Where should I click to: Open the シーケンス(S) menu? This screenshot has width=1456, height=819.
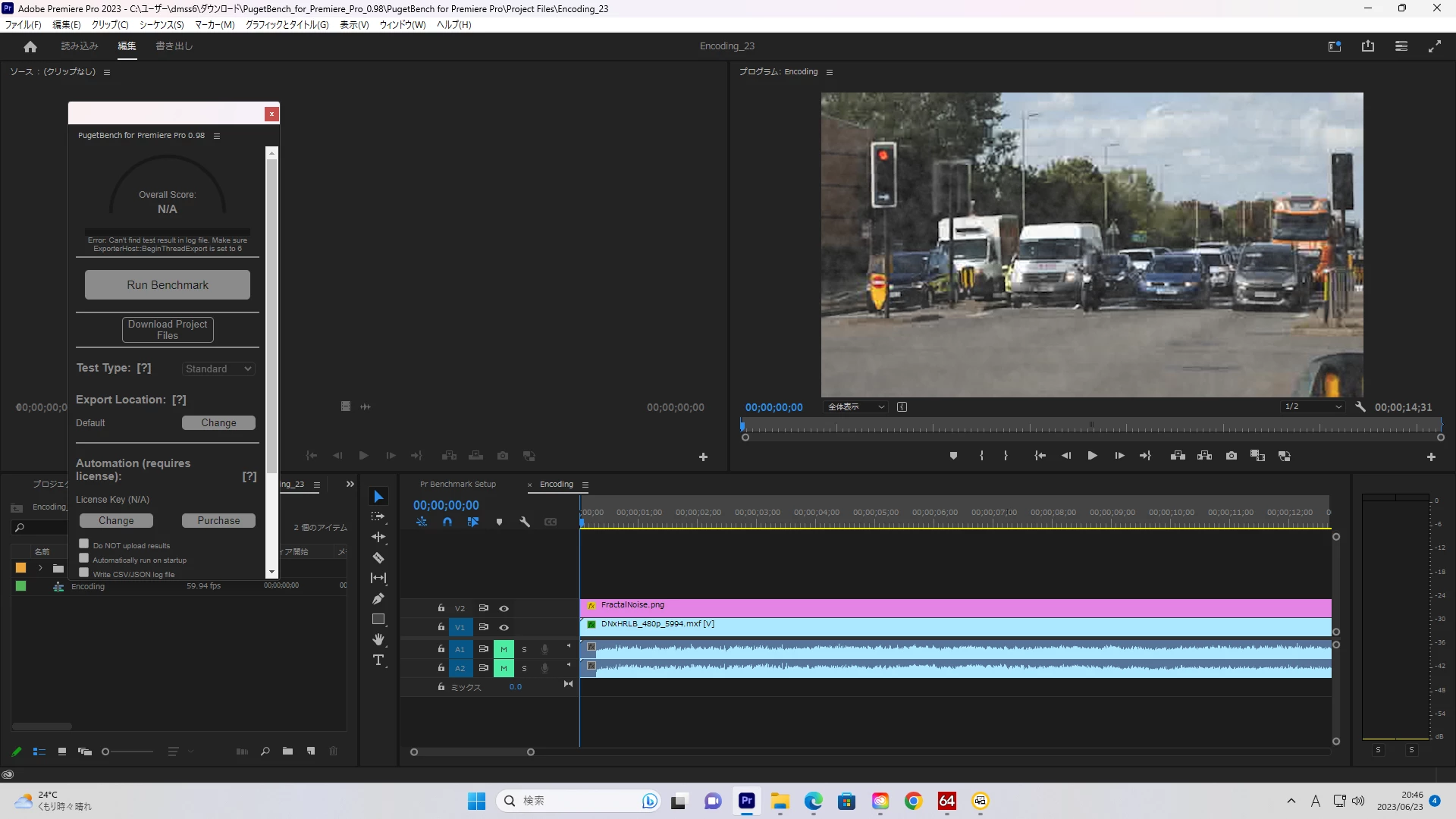162,25
